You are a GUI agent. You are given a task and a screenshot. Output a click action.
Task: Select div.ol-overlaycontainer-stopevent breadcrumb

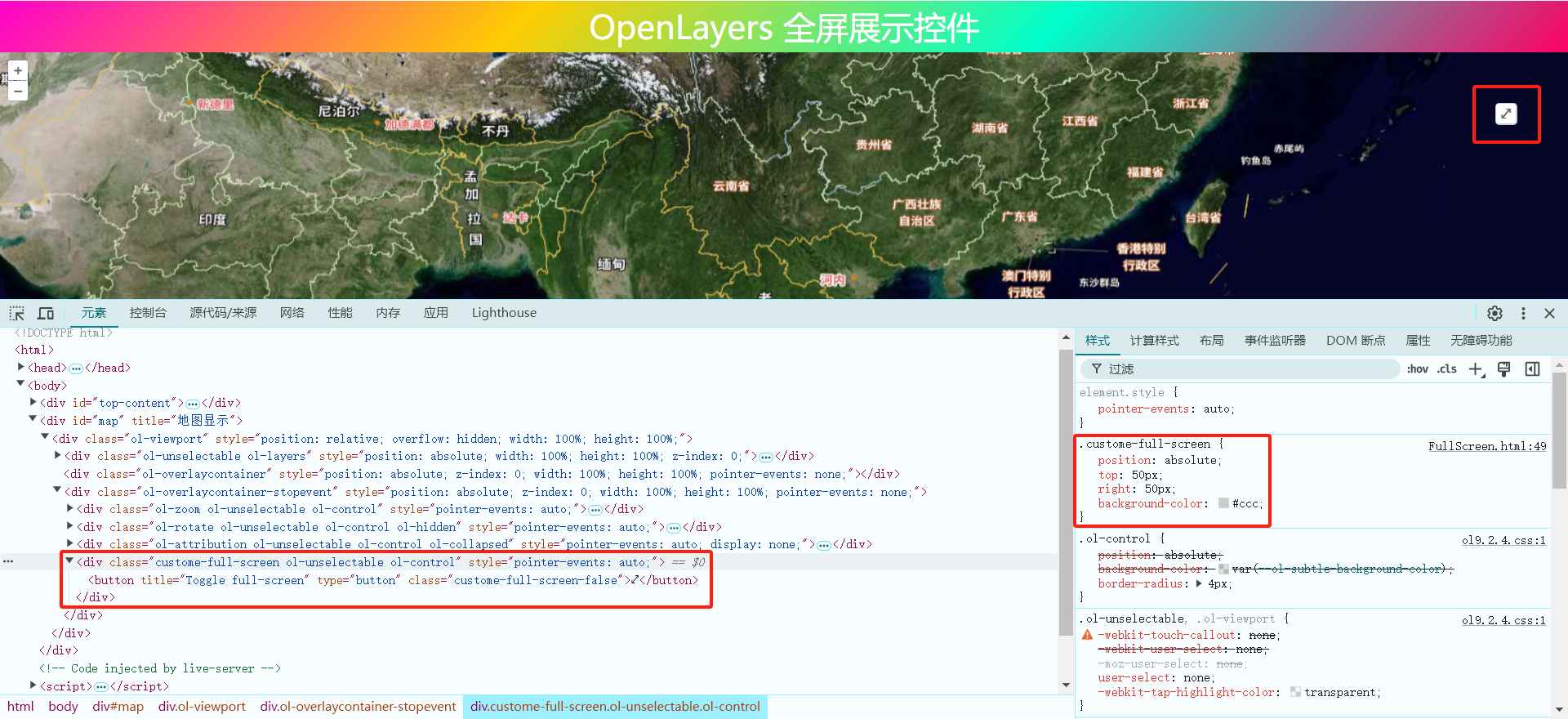[x=358, y=707]
